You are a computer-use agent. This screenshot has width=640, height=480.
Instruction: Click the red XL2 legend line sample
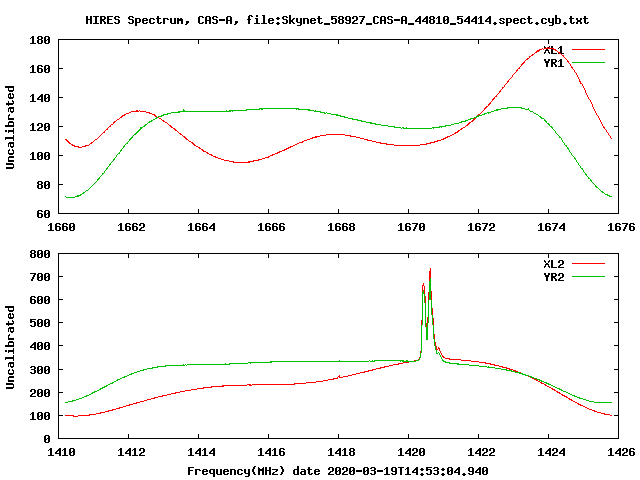tap(589, 264)
